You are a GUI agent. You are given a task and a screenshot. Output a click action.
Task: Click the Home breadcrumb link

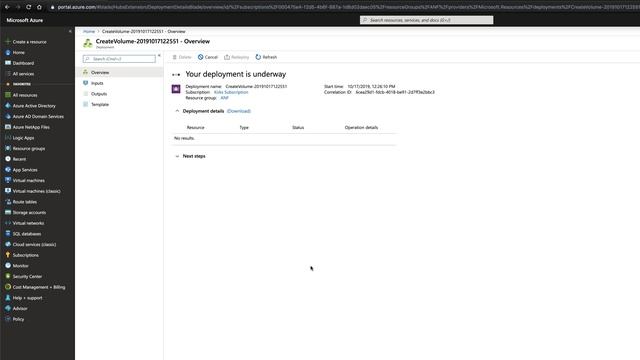(x=89, y=31)
